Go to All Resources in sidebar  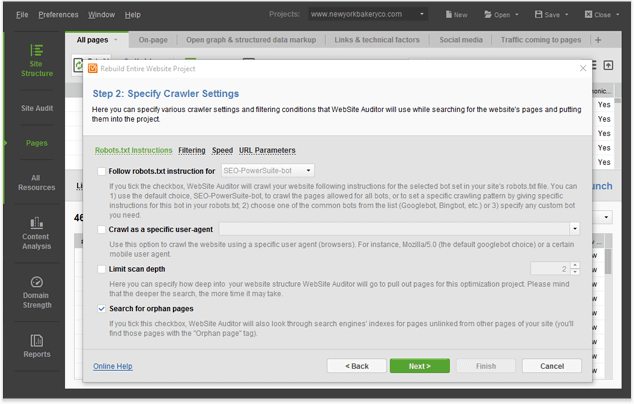click(x=36, y=183)
